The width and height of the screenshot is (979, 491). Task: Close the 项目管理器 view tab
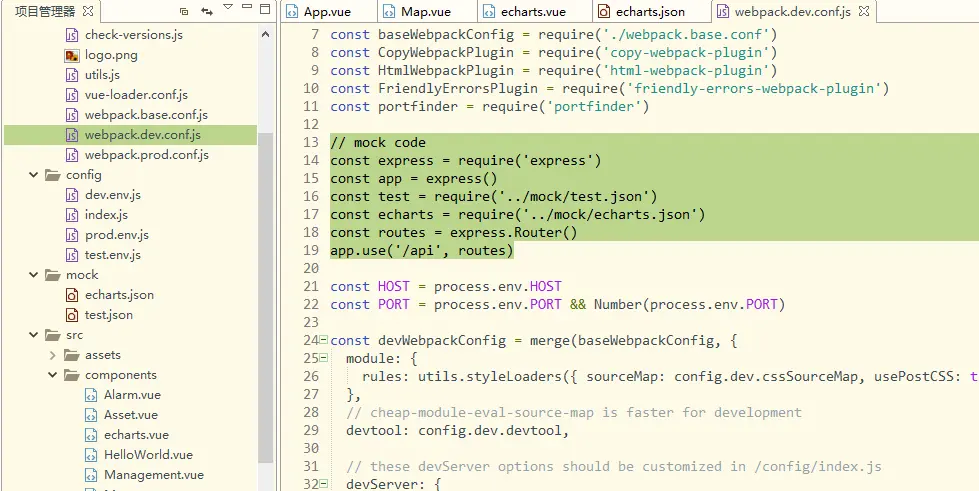click(88, 11)
